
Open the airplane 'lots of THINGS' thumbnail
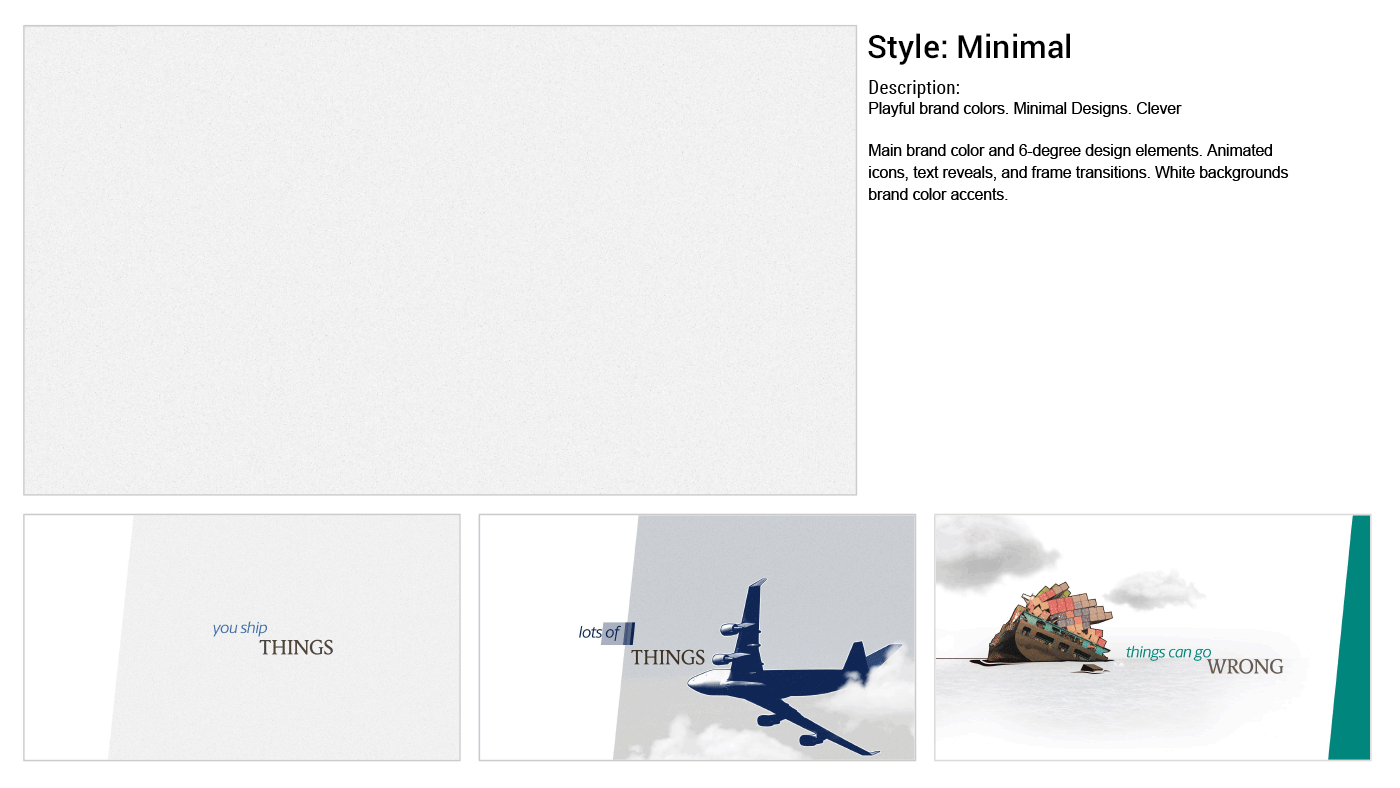tap(697, 637)
